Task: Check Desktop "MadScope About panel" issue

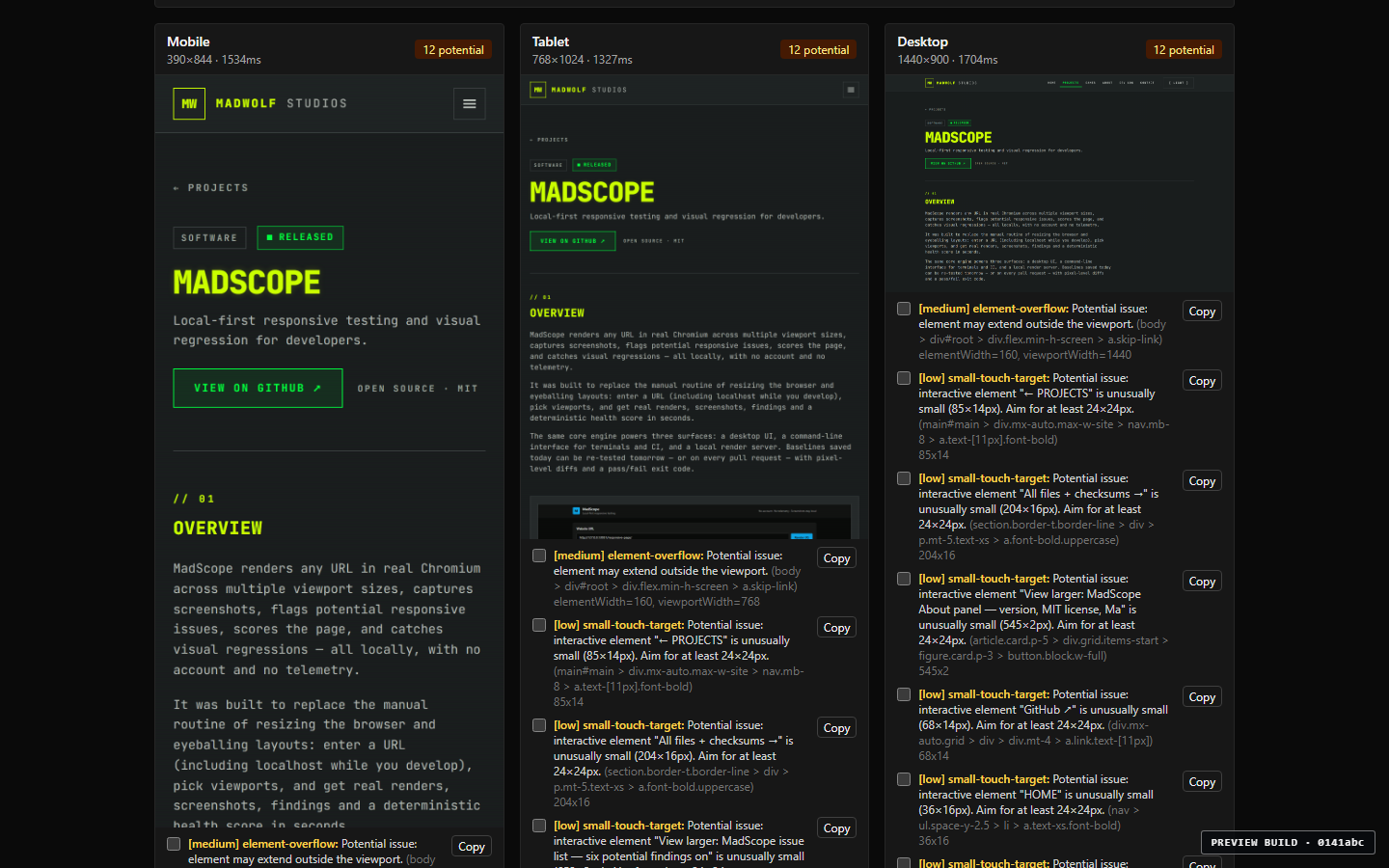Action: pyautogui.click(x=904, y=579)
